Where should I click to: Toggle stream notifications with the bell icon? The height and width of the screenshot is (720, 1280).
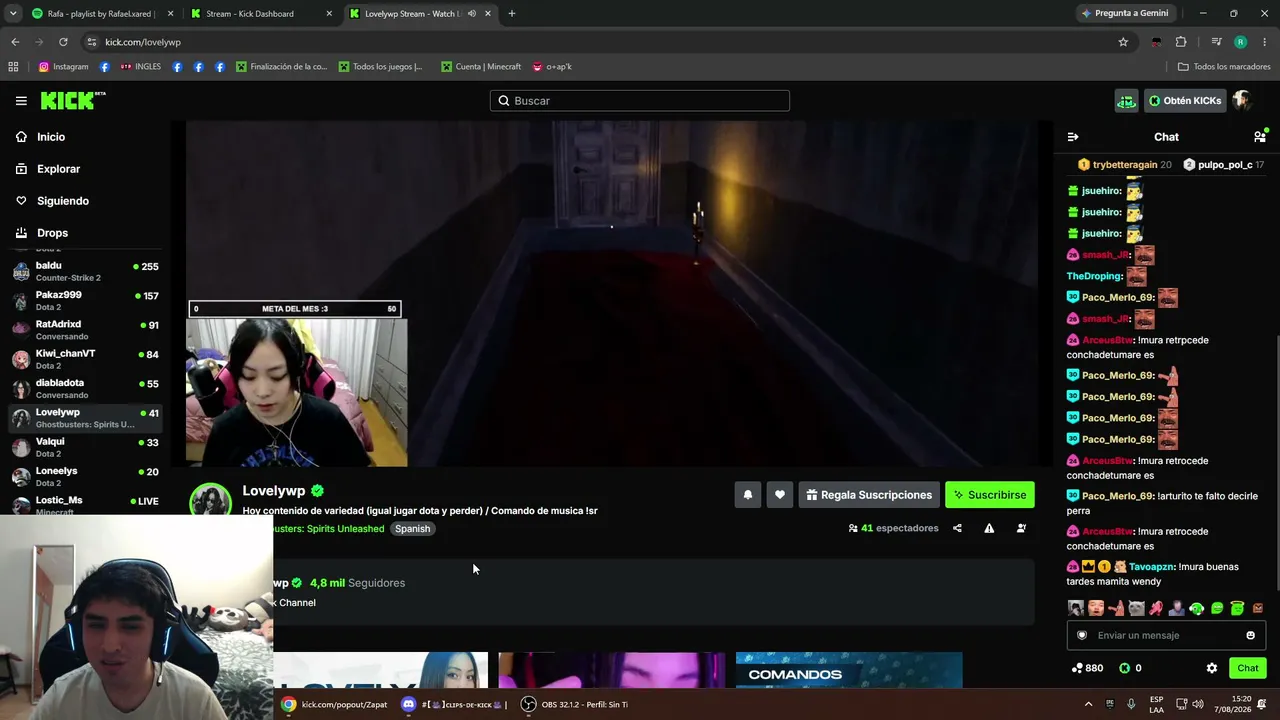tap(747, 495)
